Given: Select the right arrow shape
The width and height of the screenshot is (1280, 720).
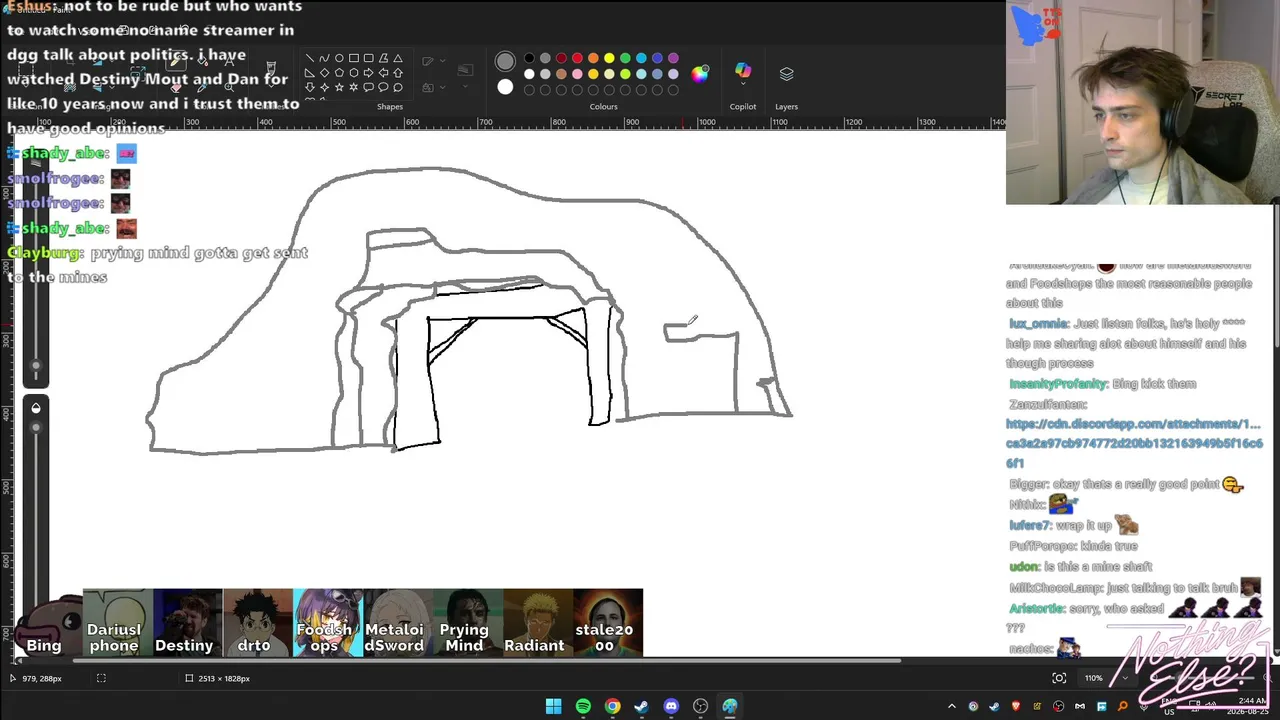Looking at the screenshot, I should coord(369,73).
